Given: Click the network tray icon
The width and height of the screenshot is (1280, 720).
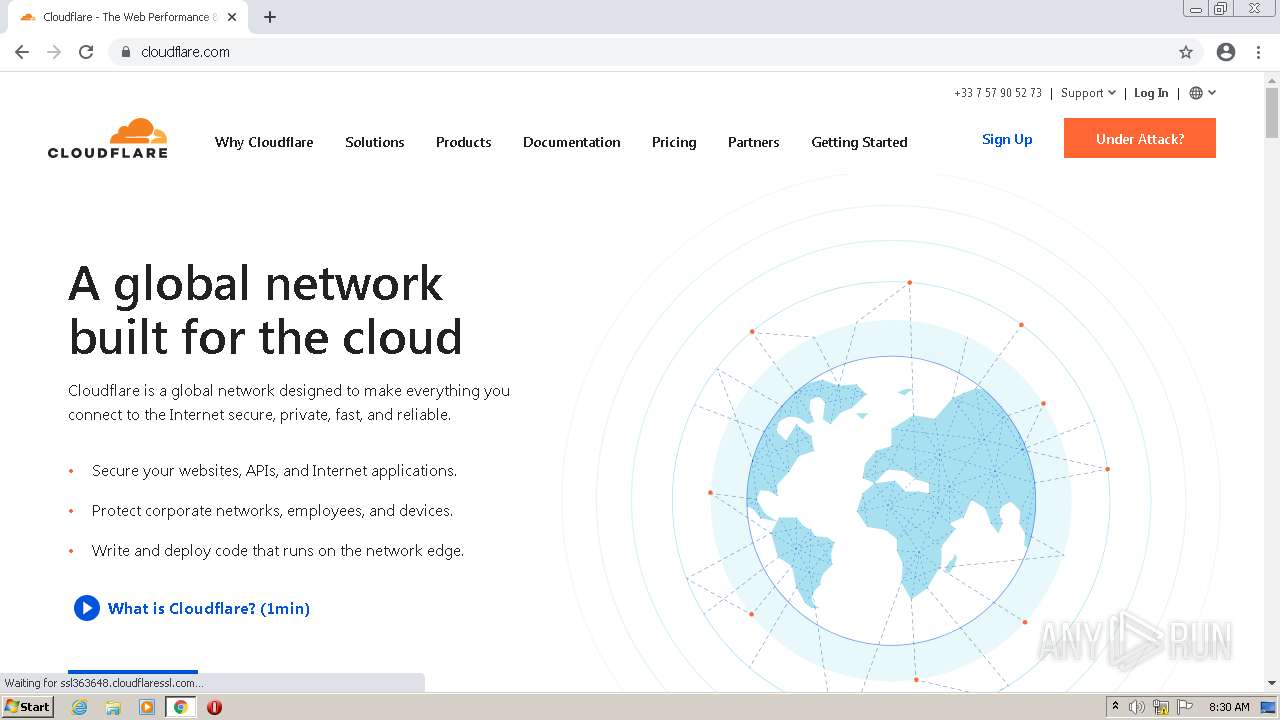Looking at the screenshot, I should (x=1161, y=707).
